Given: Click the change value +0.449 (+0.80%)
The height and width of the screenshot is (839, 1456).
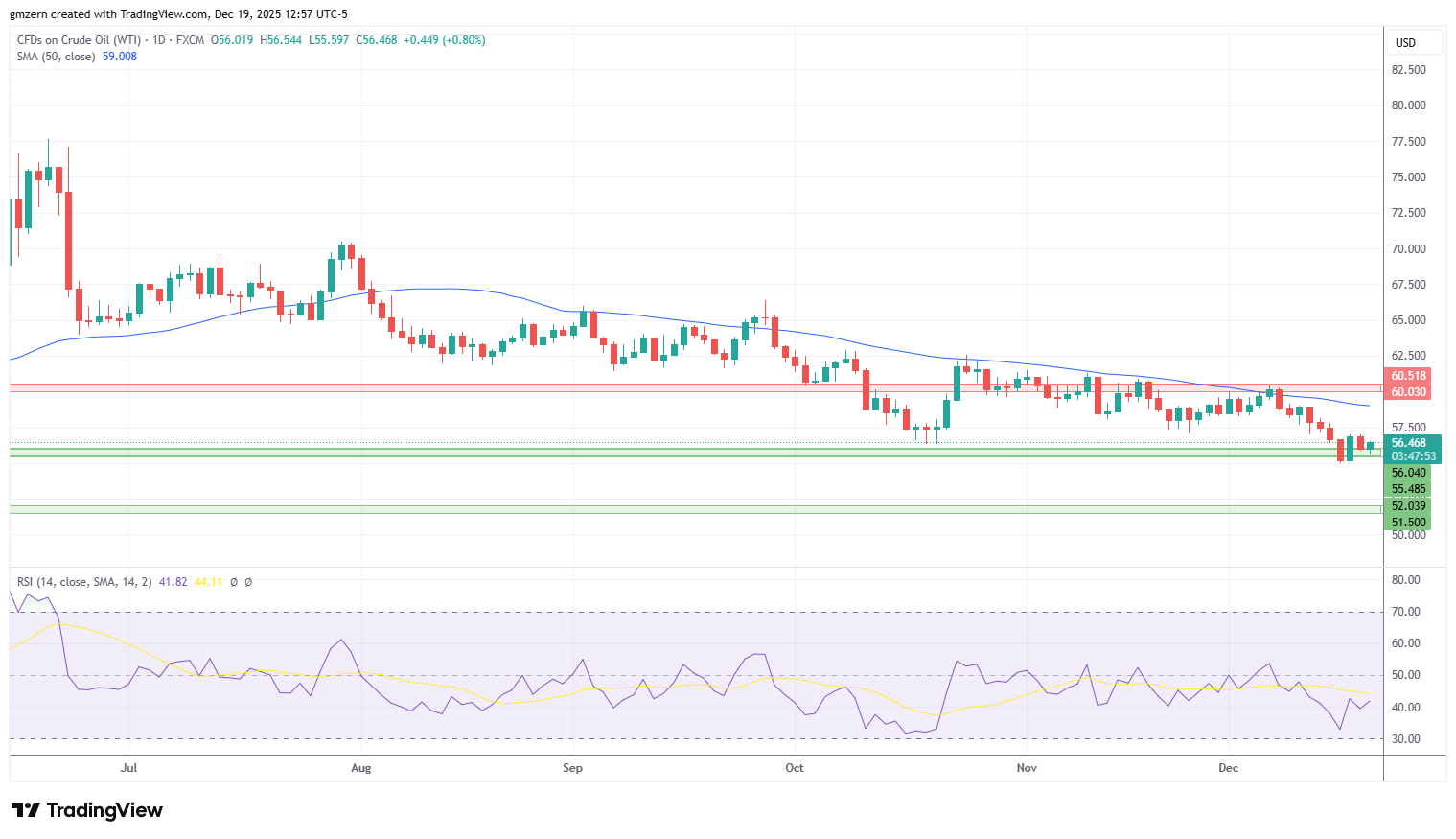Looking at the screenshot, I should [x=445, y=40].
